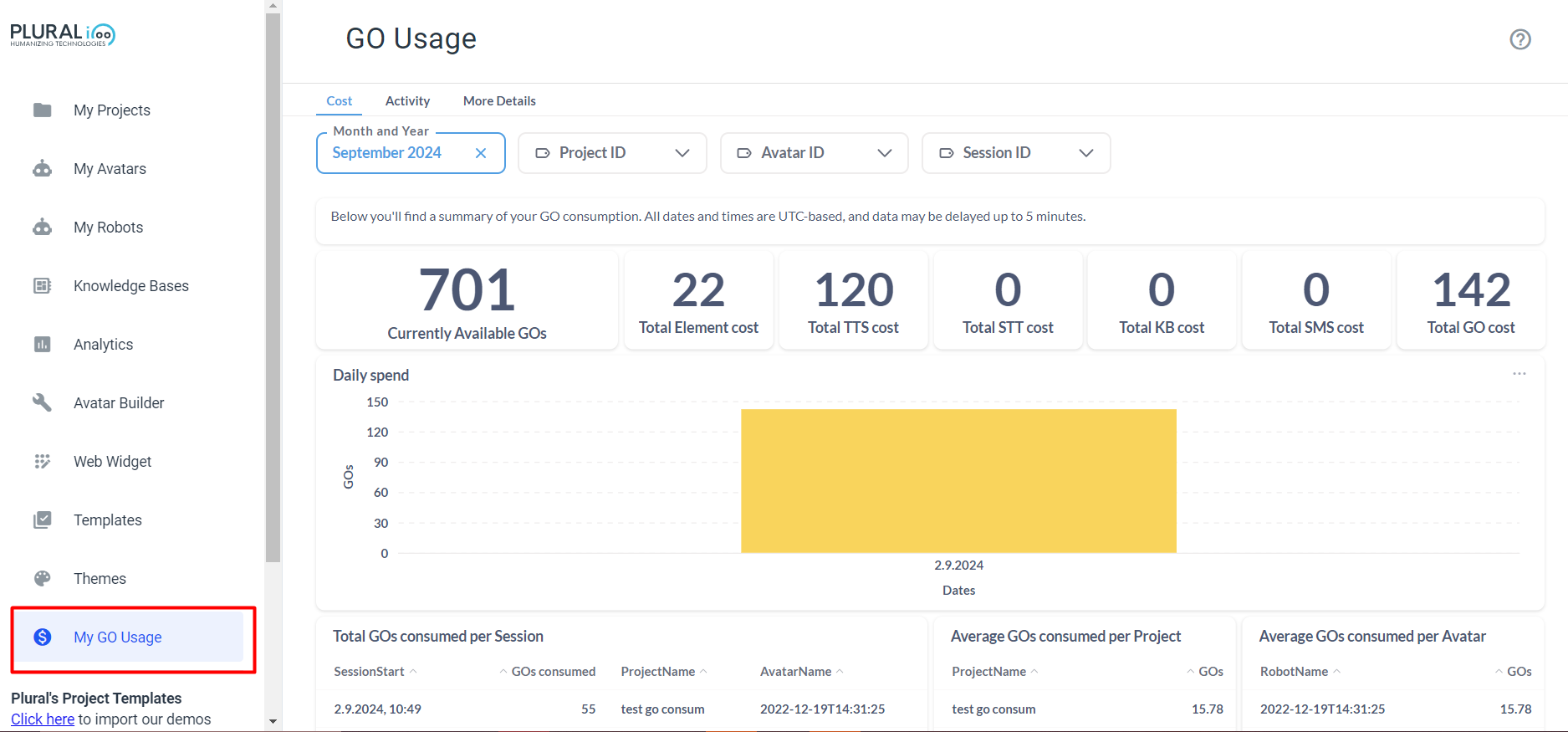Image resolution: width=1568 pixels, height=732 pixels.
Task: Click the Web Widget dots icon
Action: [x=43, y=461]
